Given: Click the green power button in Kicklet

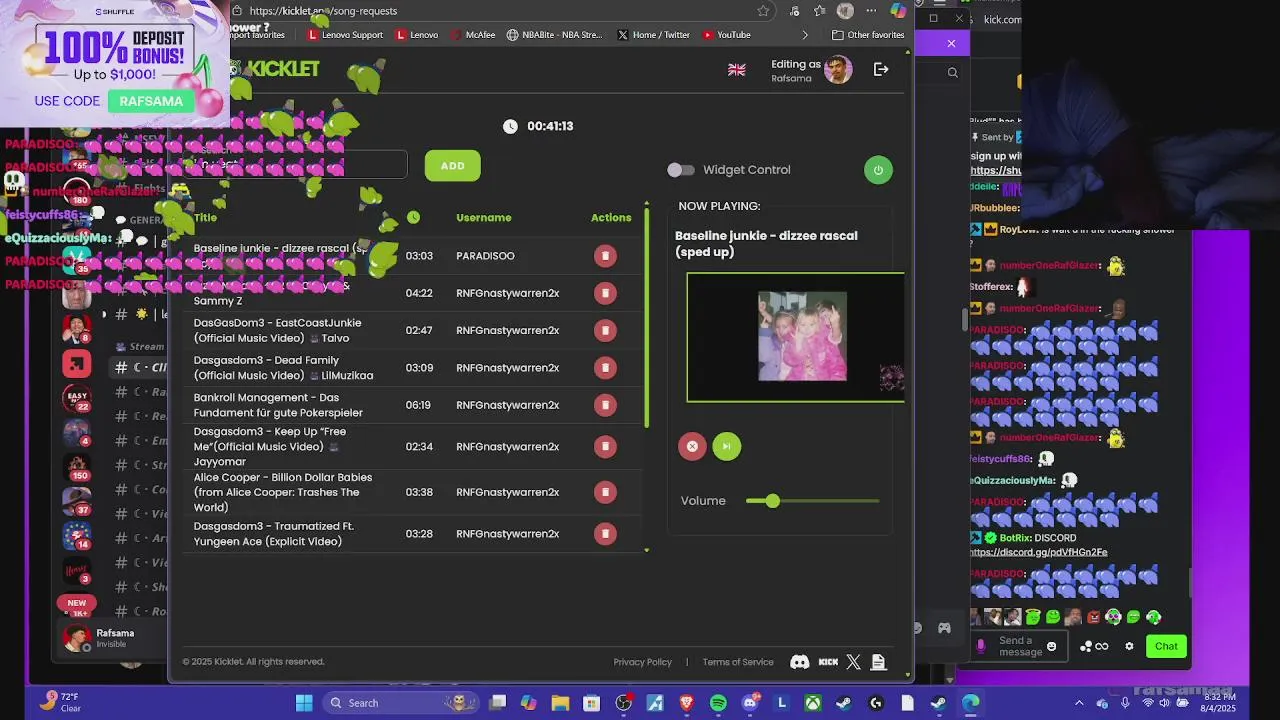Looking at the screenshot, I should click(878, 170).
